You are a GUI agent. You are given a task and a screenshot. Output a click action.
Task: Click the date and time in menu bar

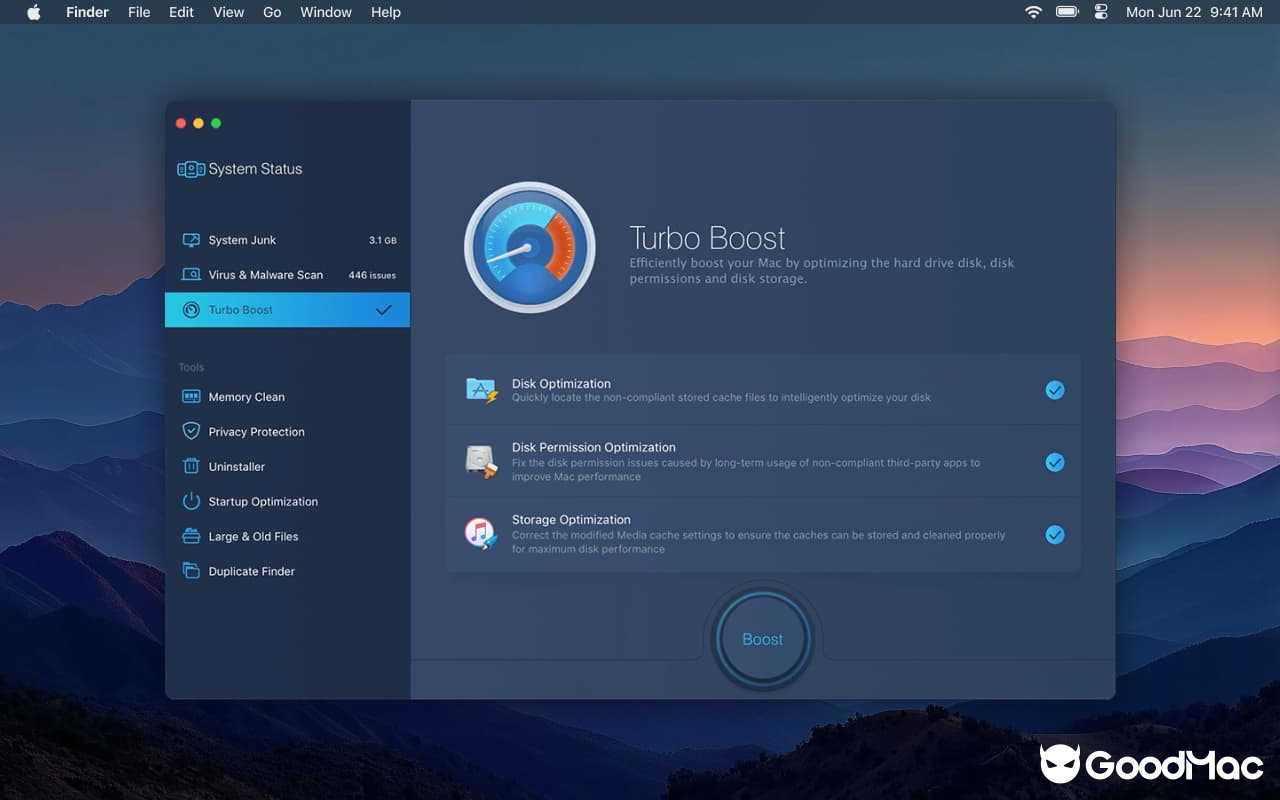[1194, 12]
